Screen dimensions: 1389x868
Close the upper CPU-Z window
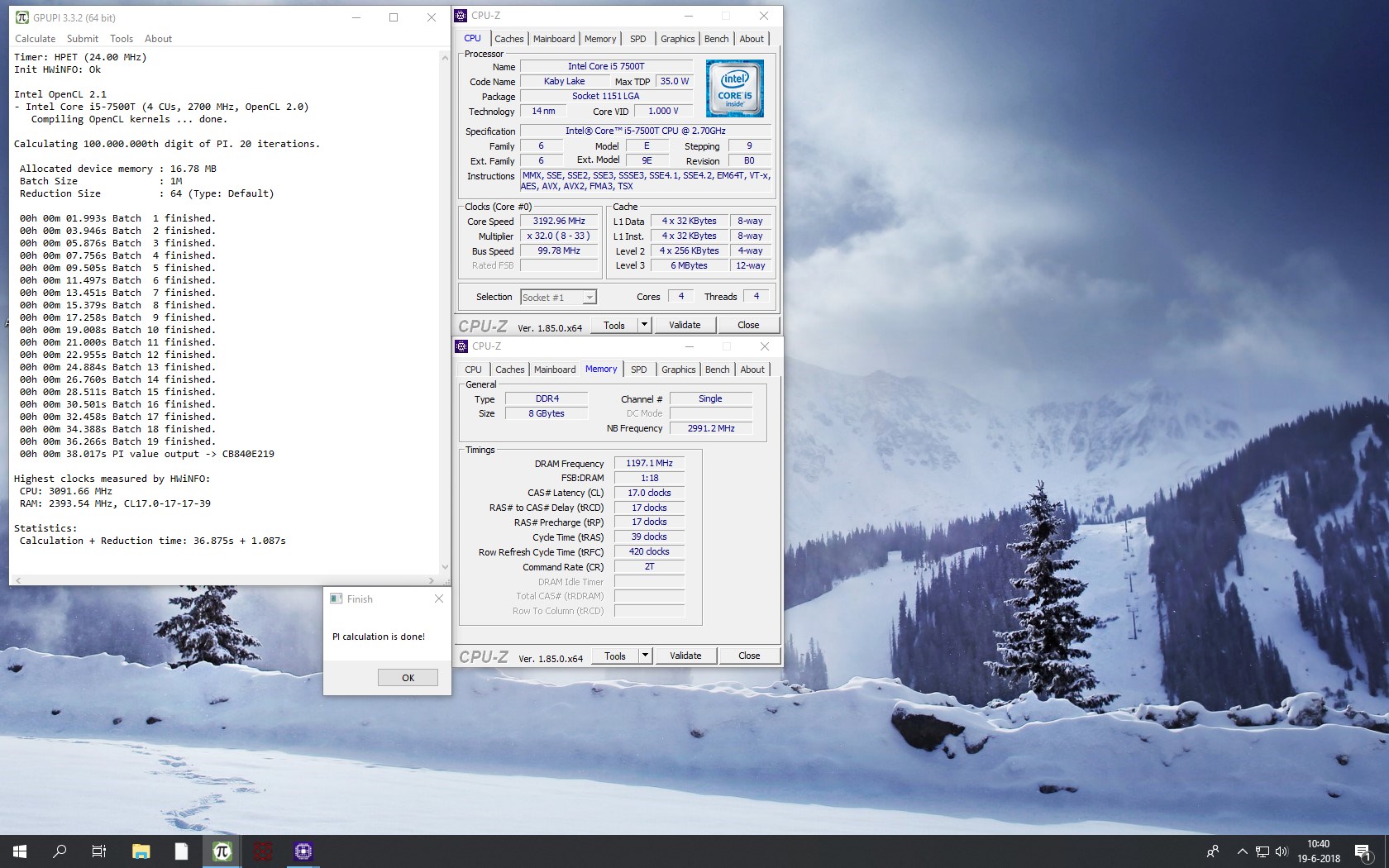(x=764, y=16)
